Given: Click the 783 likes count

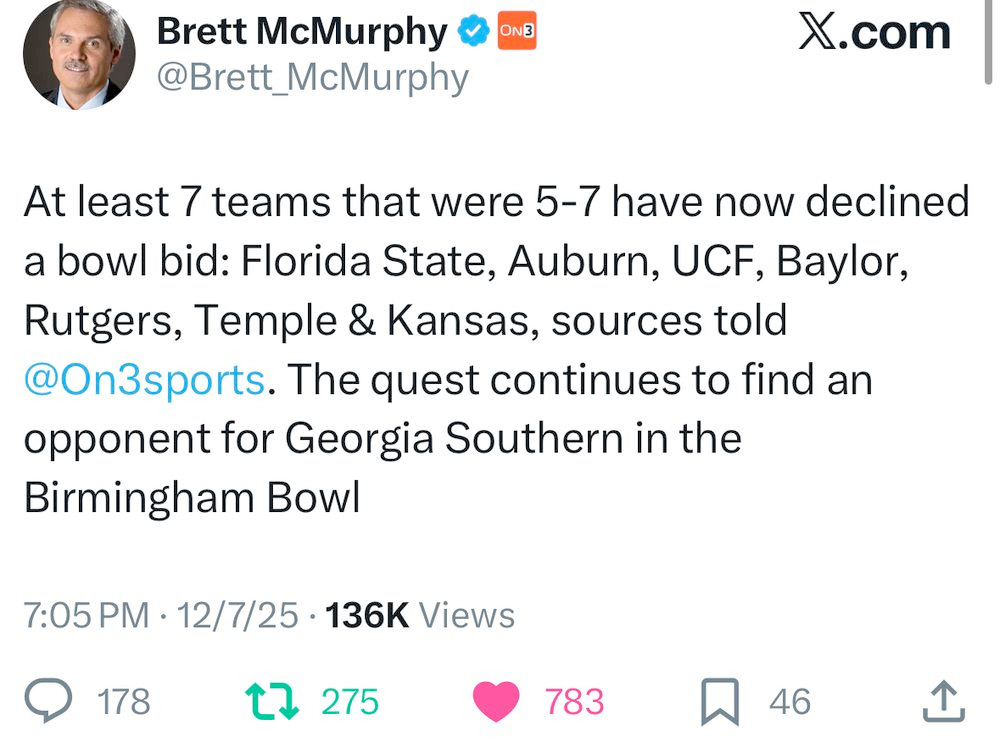Looking at the screenshot, I should click(x=574, y=701).
